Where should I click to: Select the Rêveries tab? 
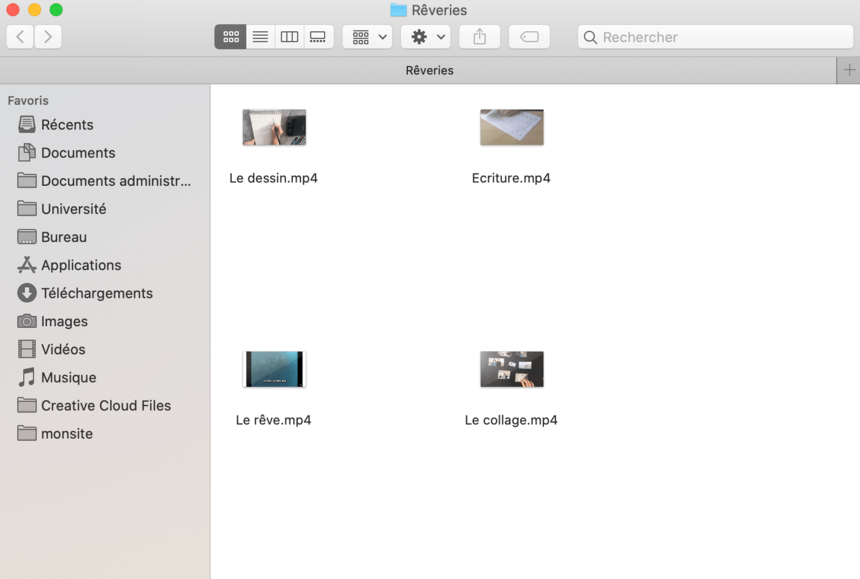429,70
